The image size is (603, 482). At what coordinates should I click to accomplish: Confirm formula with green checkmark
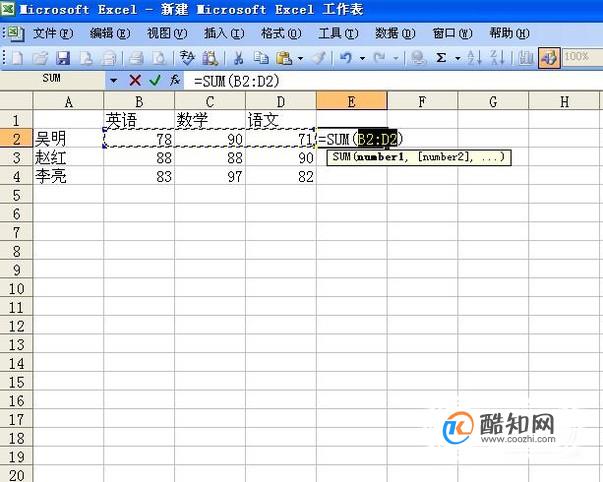pyautogui.click(x=155, y=80)
